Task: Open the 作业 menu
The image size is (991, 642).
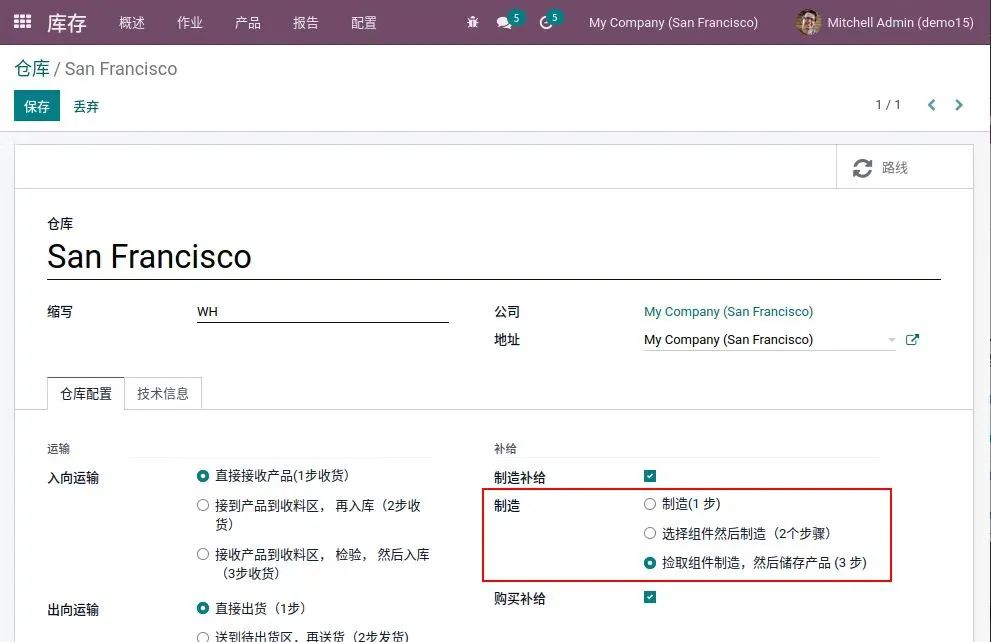Action: [x=190, y=22]
